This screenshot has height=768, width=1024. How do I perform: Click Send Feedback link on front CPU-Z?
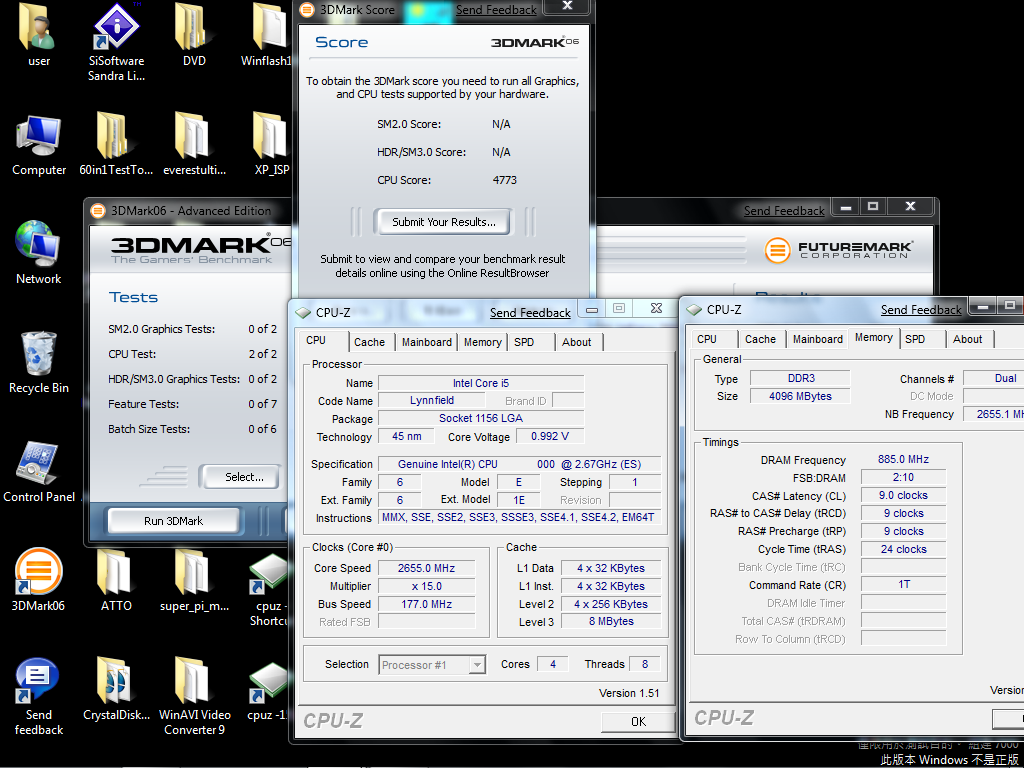[x=530, y=313]
